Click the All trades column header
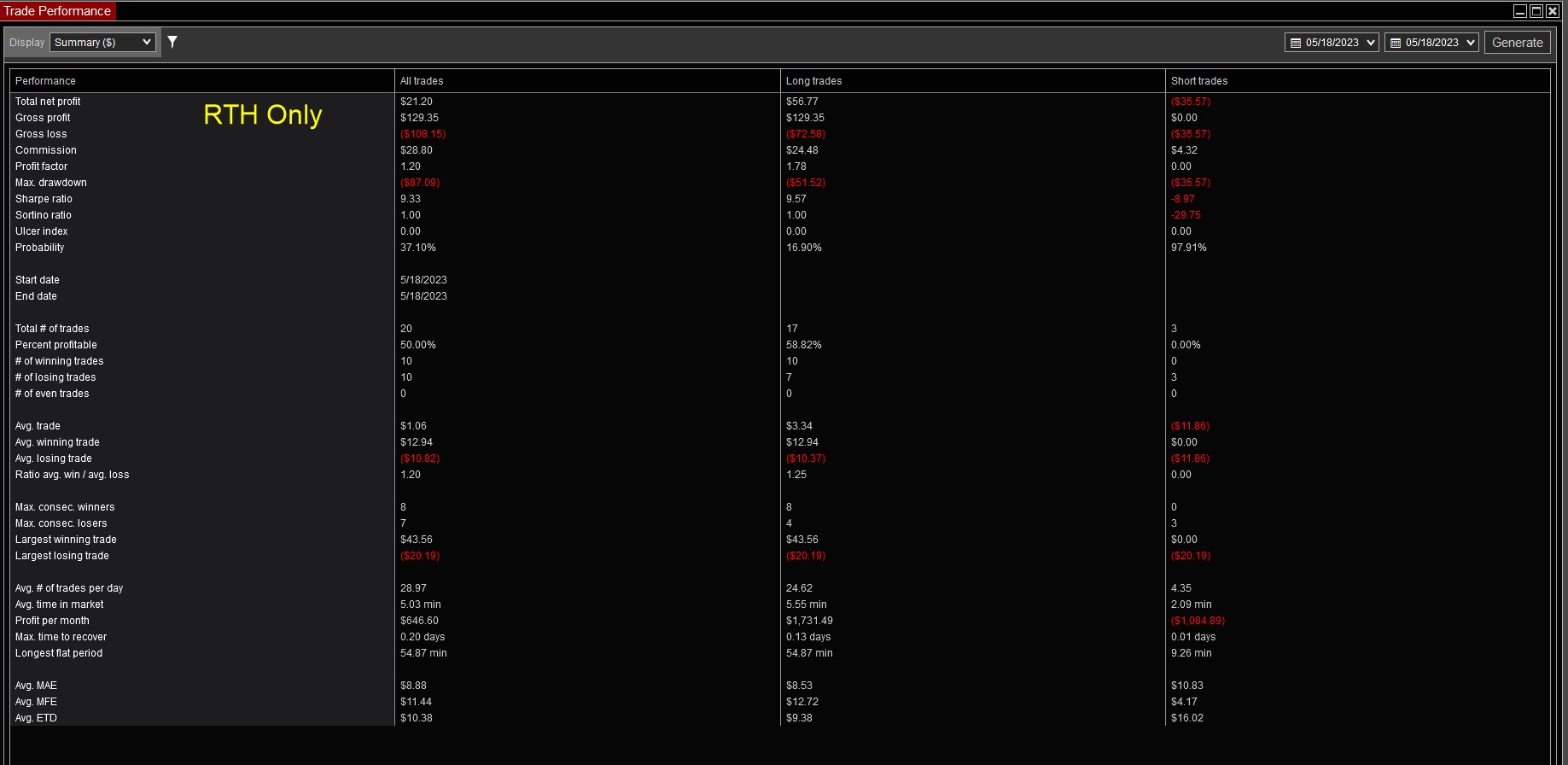 pos(587,81)
